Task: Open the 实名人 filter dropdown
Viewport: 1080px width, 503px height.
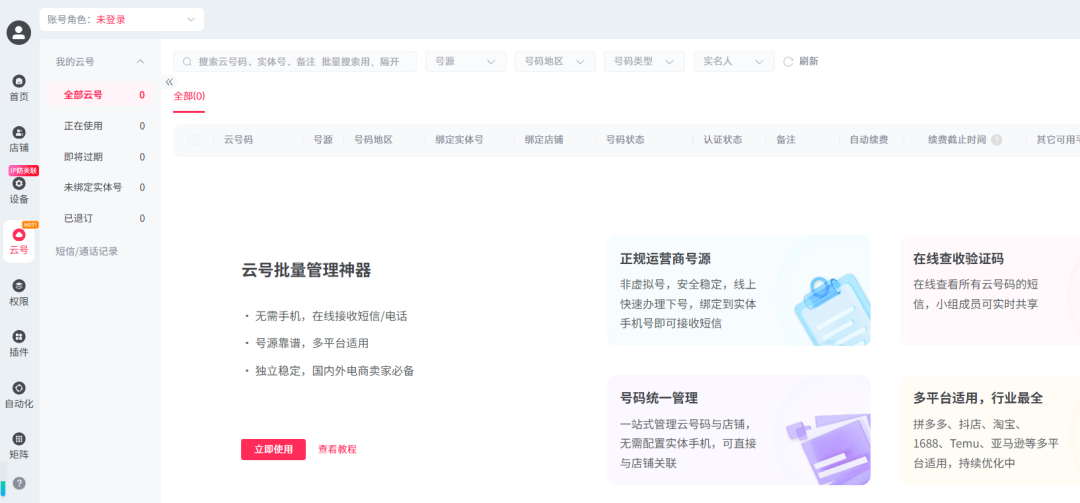Action: tap(734, 61)
